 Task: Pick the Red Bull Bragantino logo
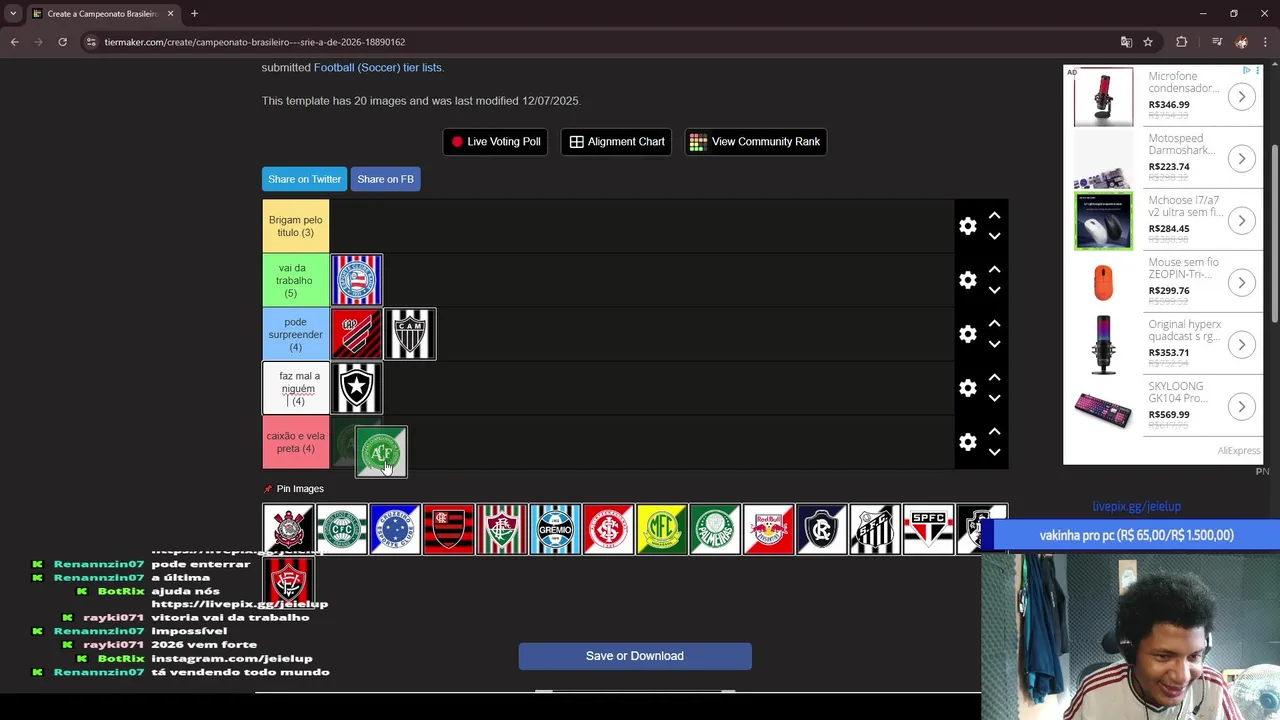coord(768,529)
